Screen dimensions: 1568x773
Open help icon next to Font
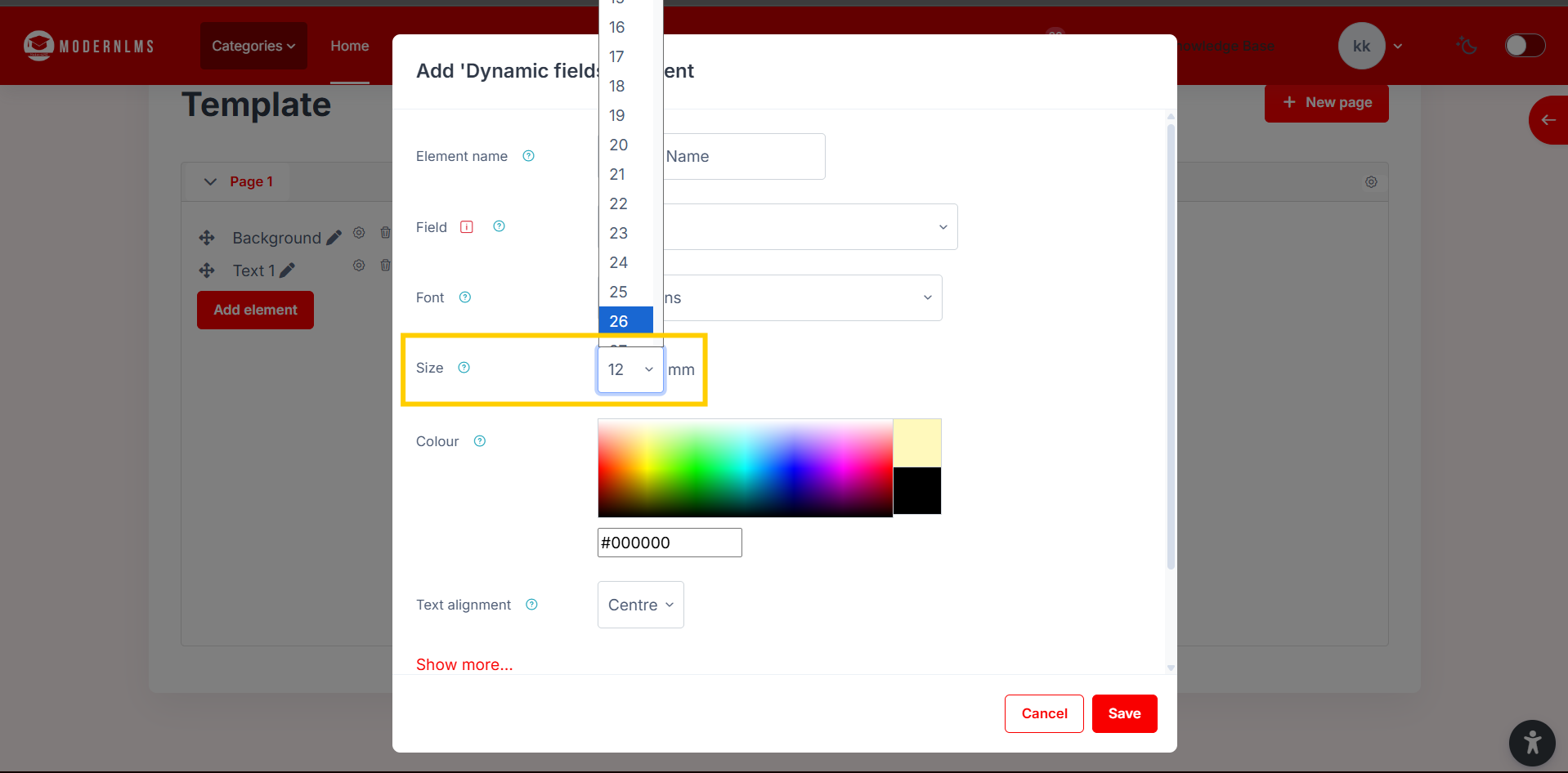[465, 297]
